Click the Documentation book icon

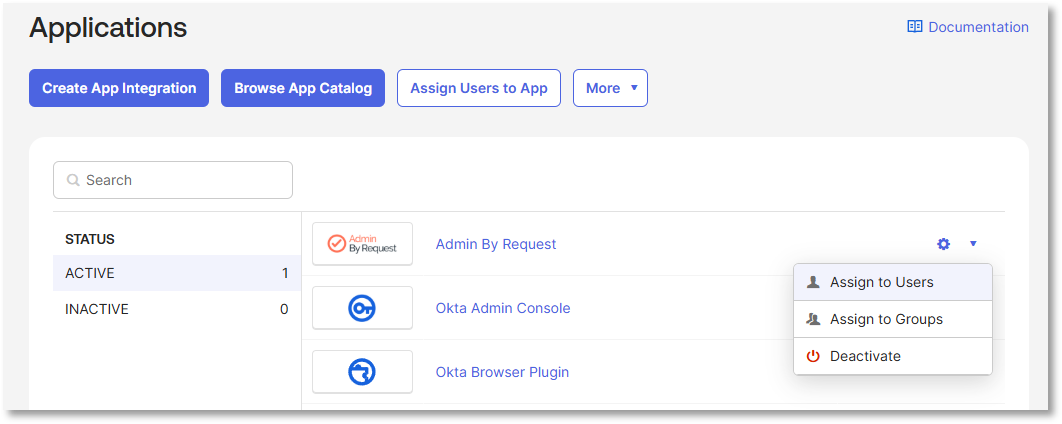[915, 27]
